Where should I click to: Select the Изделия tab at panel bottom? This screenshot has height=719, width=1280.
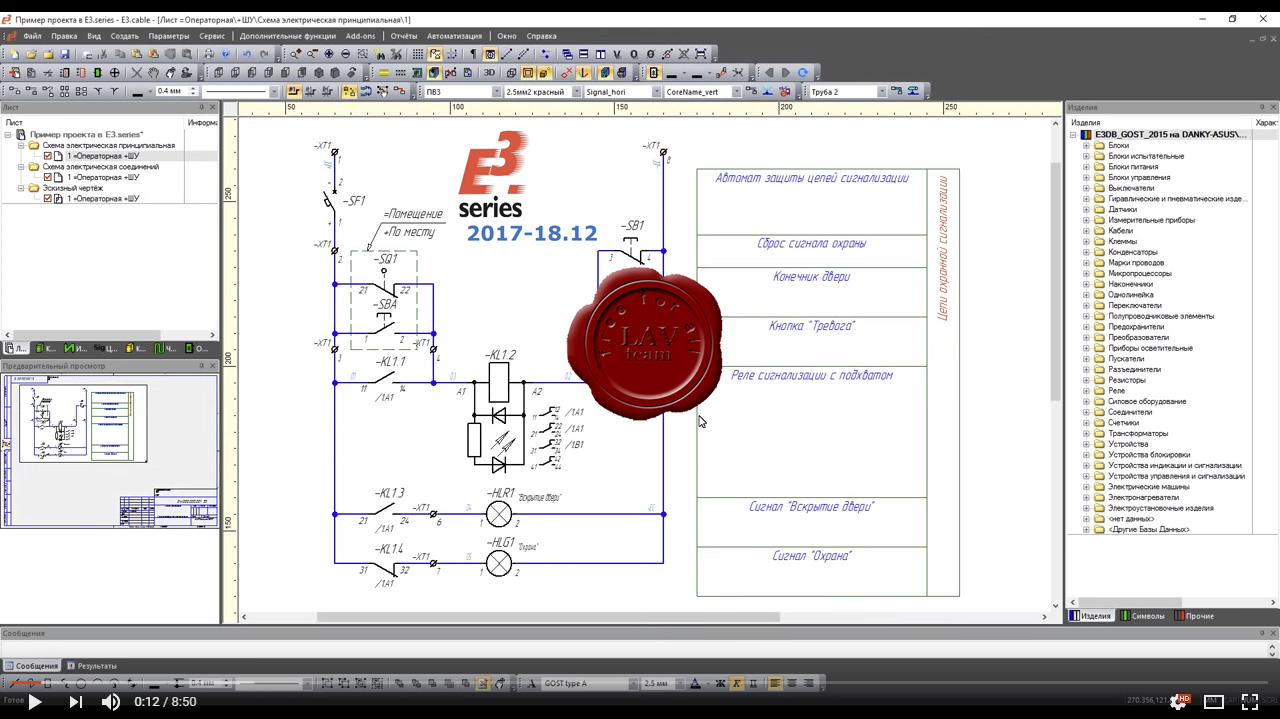(1090, 616)
